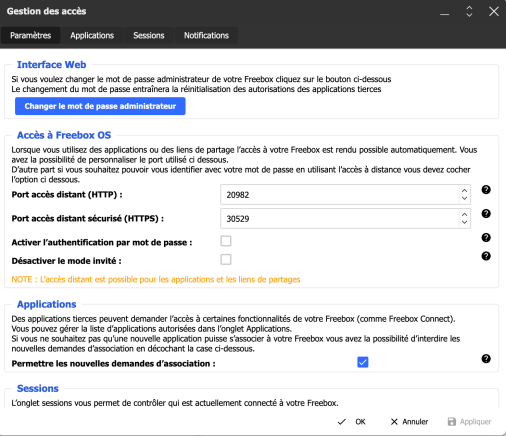Click the OK checkmark icon
The width and height of the screenshot is (506, 436).
tap(342, 422)
